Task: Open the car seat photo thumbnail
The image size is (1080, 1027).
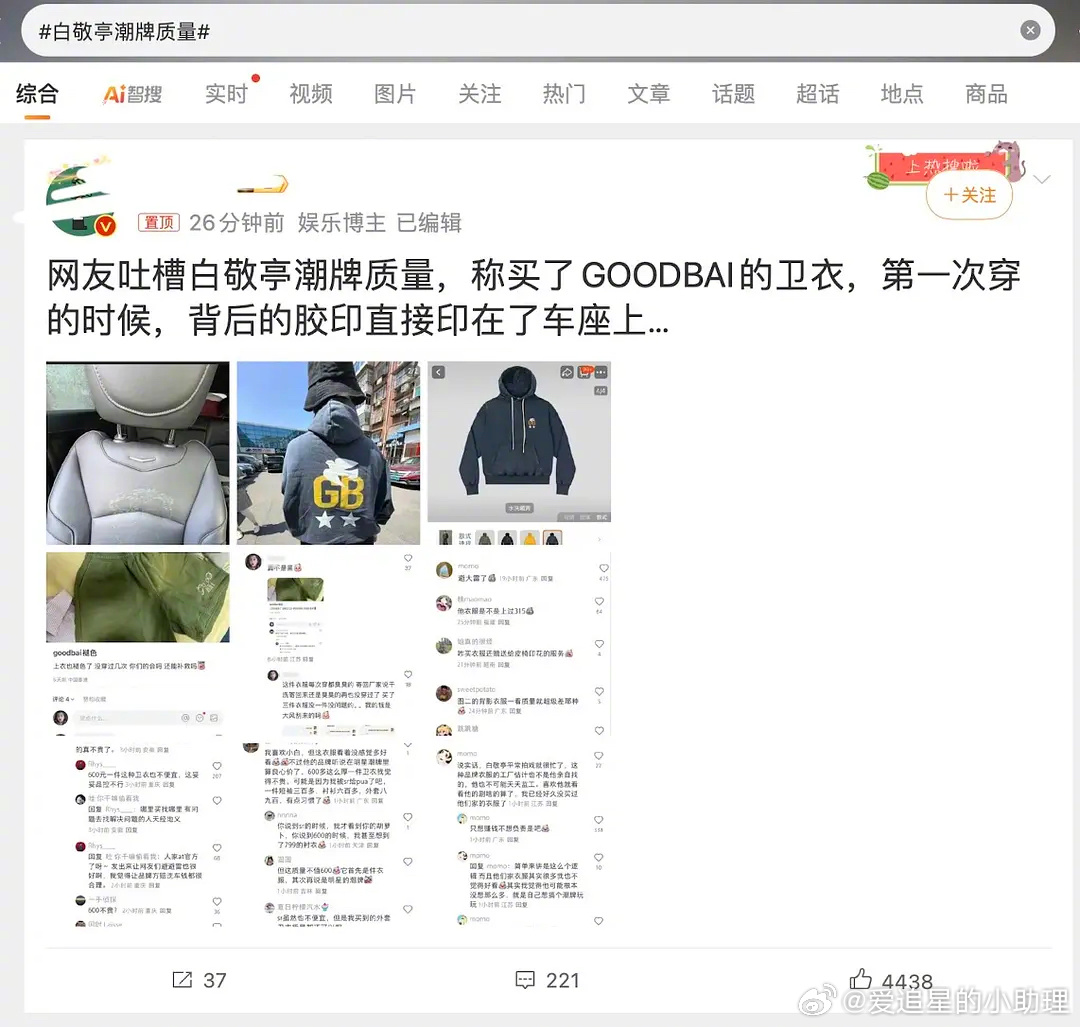Action: coord(138,453)
